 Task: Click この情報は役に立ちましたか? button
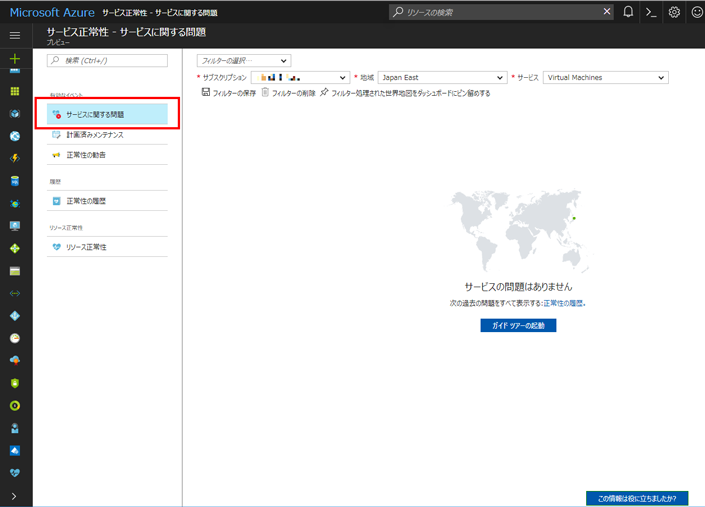[x=637, y=498]
